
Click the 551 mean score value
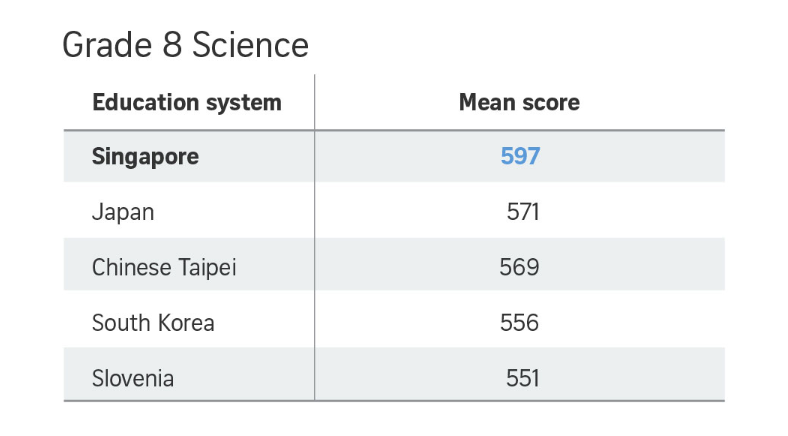click(523, 378)
